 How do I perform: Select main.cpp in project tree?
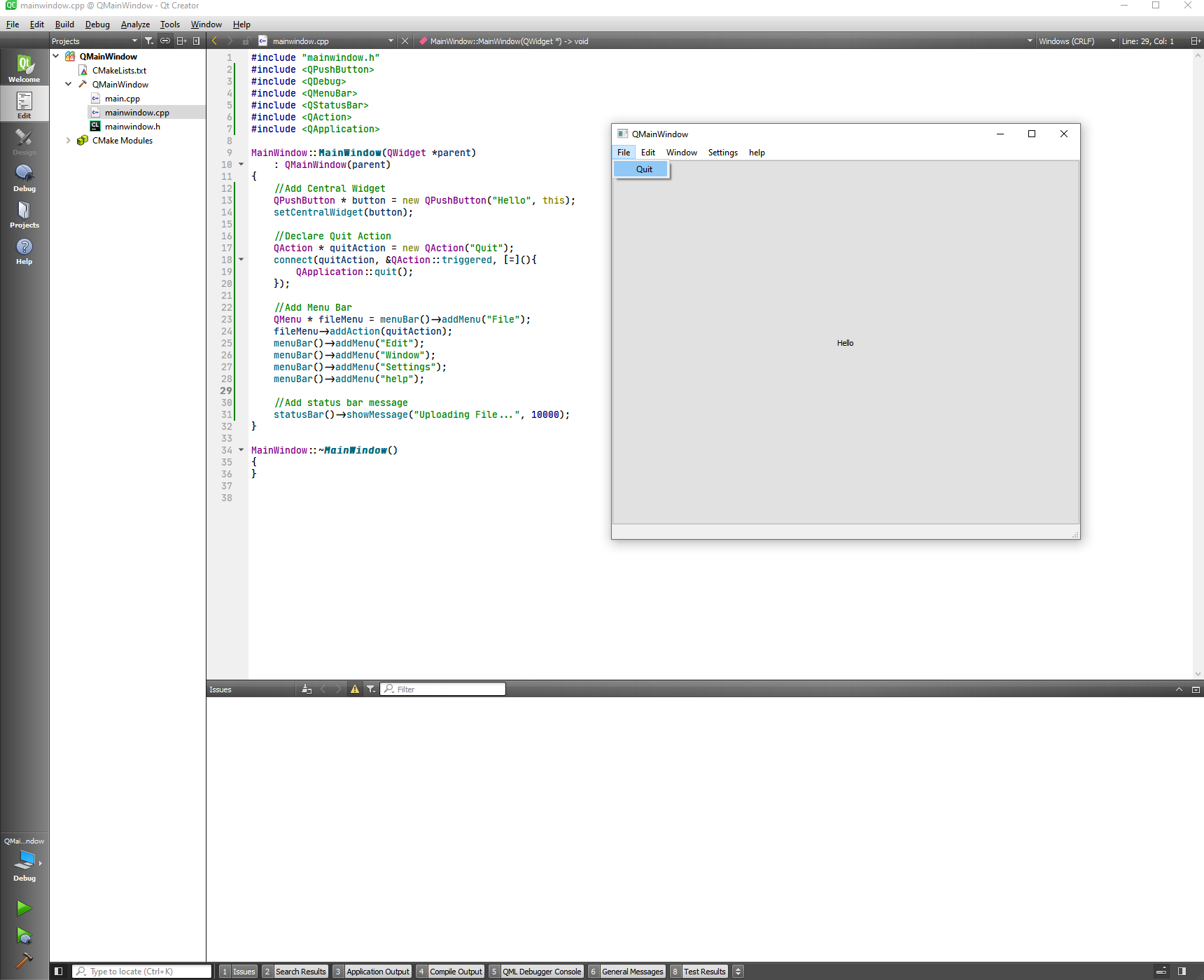122,98
